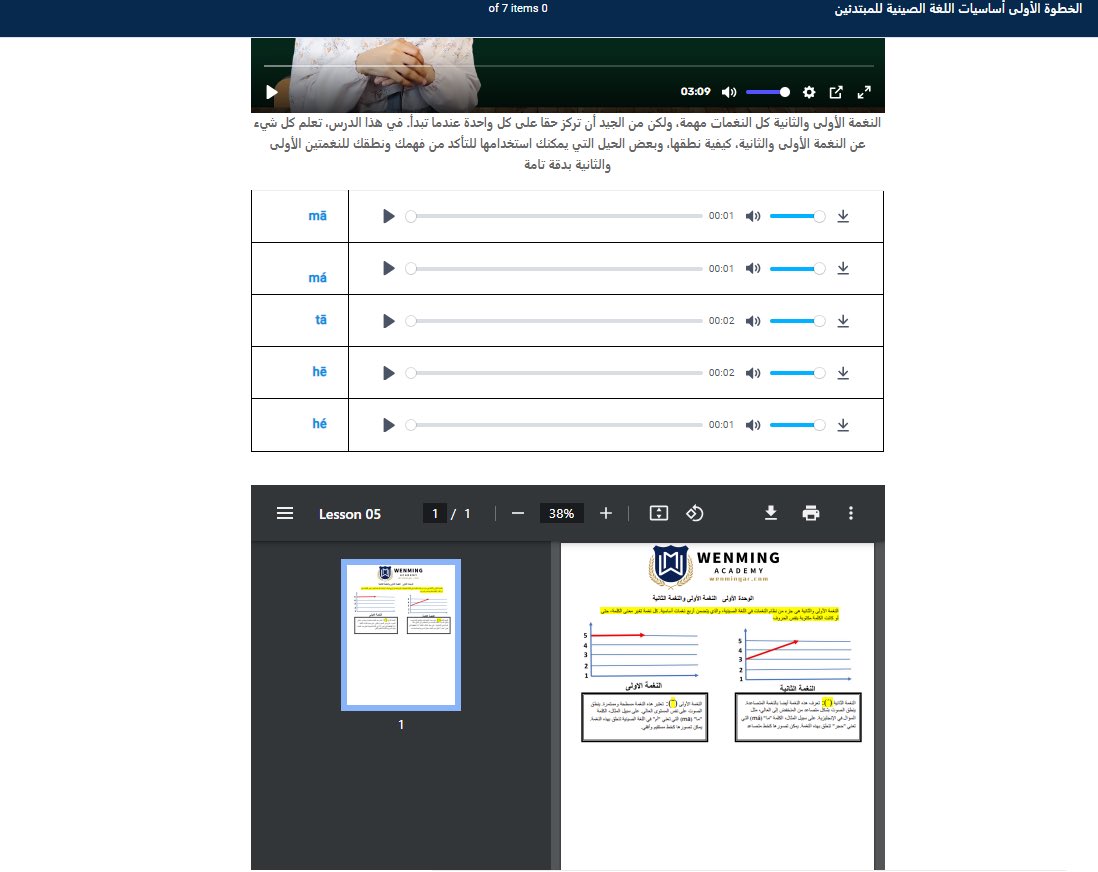The image size is (1098, 872).
Task: Download the Lesson 05 PDF
Action: (x=771, y=513)
